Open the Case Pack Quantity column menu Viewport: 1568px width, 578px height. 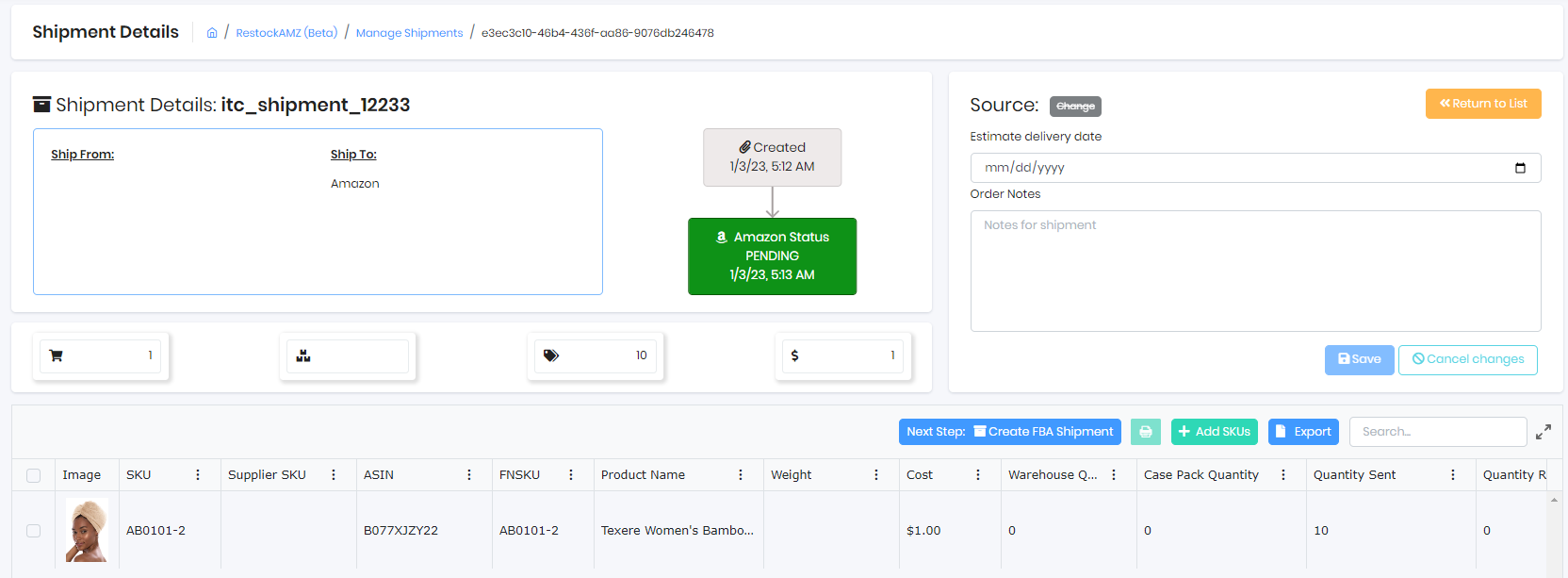point(1283,475)
